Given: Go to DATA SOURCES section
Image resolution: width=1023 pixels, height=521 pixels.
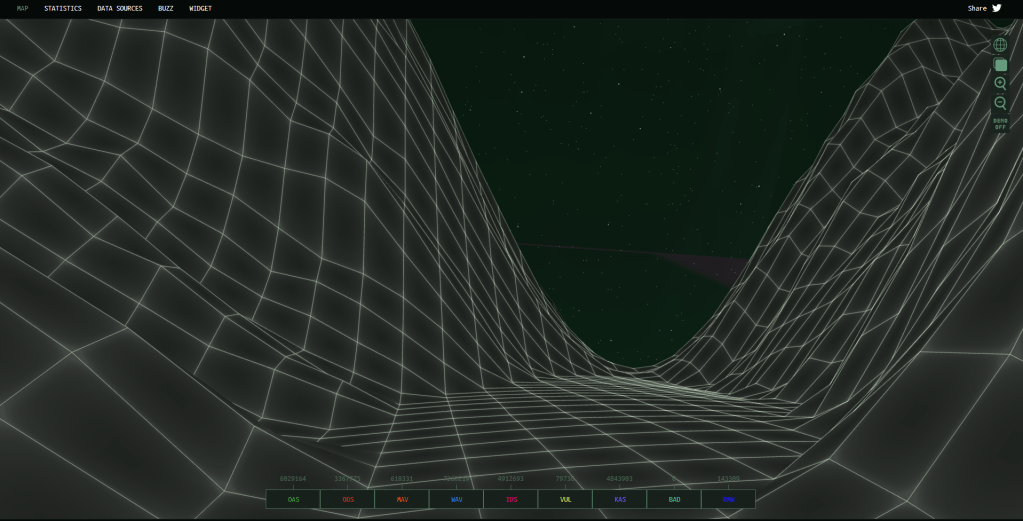Looking at the screenshot, I should click(120, 8).
